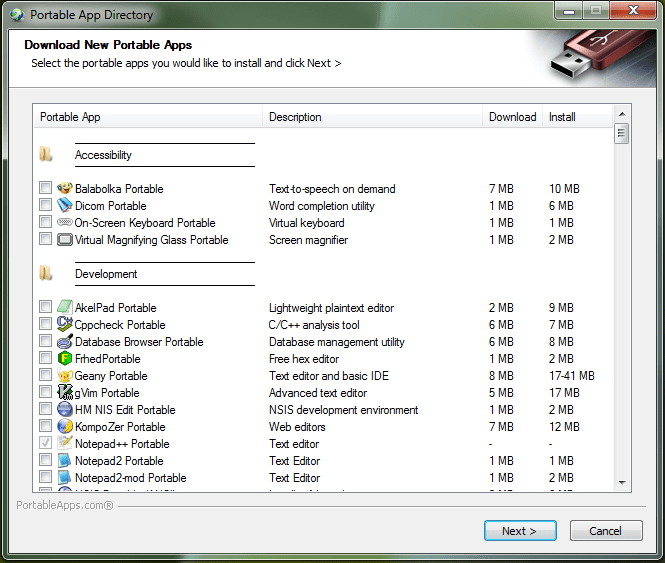Click the Cancel button
The width and height of the screenshot is (665, 563).
(606, 531)
